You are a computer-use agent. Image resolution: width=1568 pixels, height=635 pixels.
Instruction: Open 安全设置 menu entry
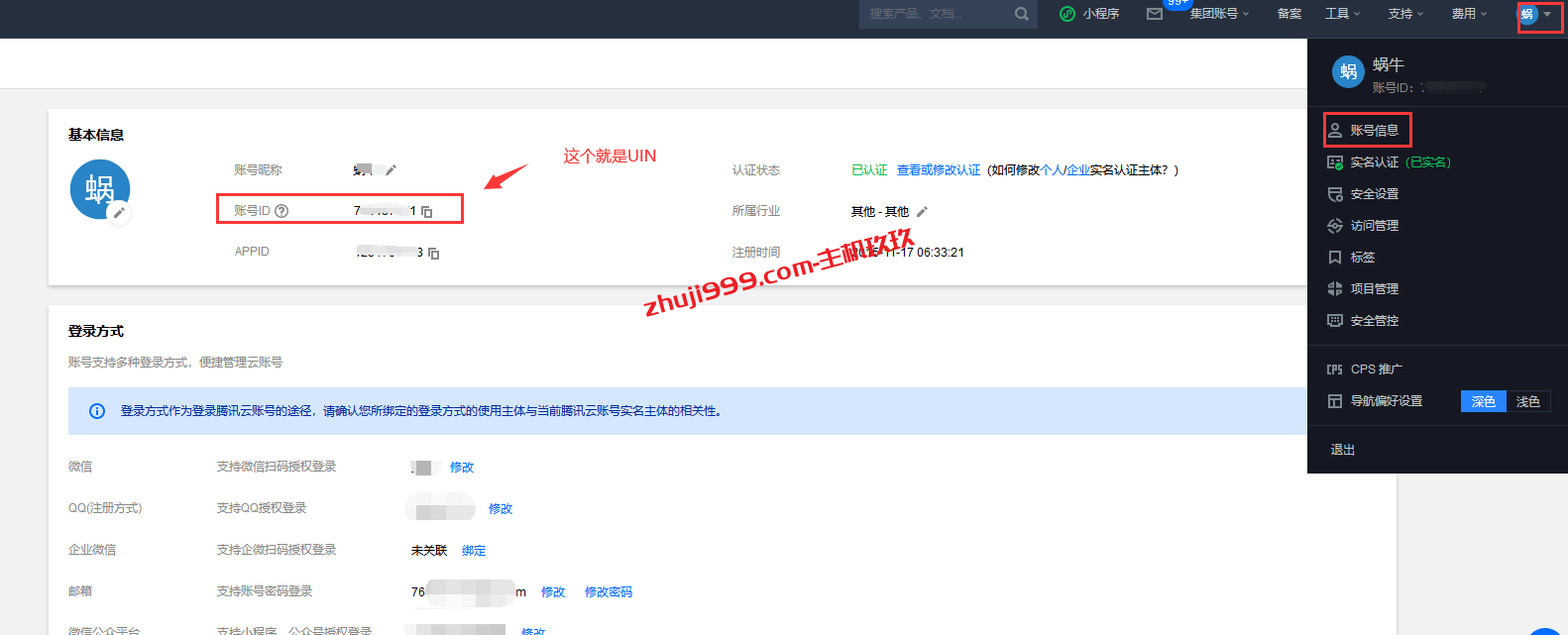click(1375, 193)
